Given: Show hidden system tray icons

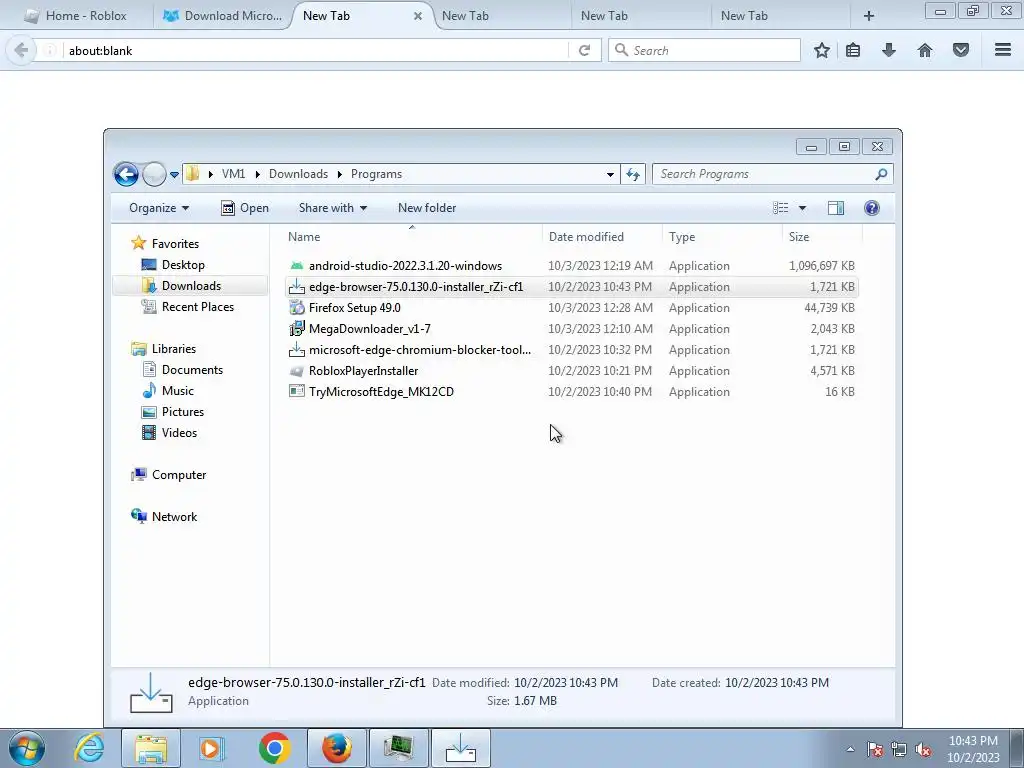Looking at the screenshot, I should [850, 749].
